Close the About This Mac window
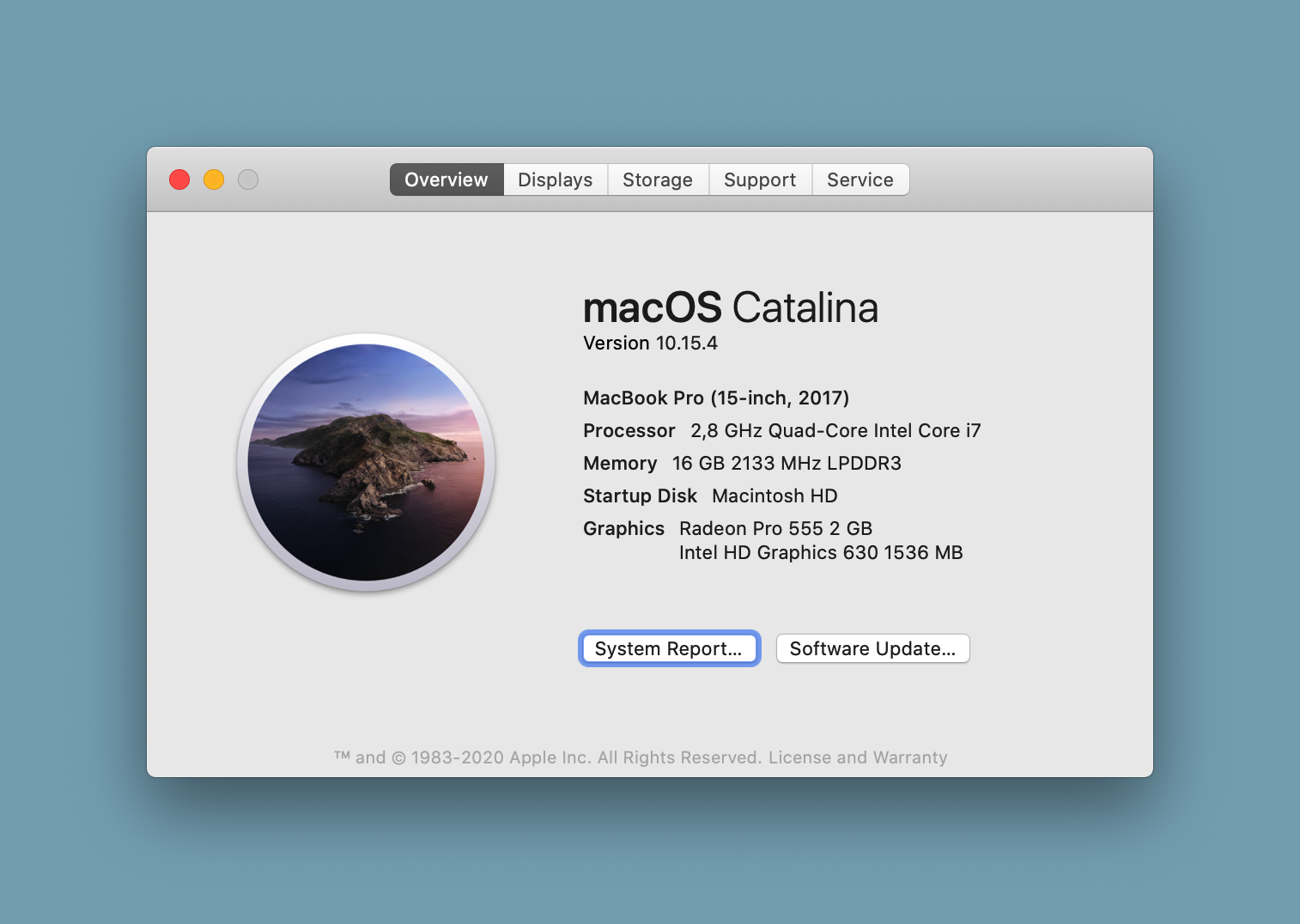 point(179,179)
